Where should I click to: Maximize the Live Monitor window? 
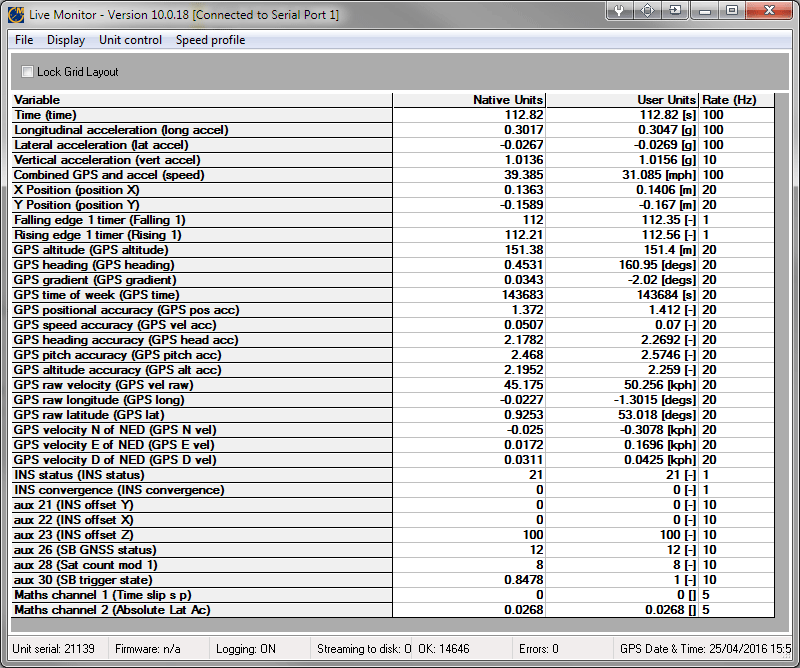pos(732,11)
